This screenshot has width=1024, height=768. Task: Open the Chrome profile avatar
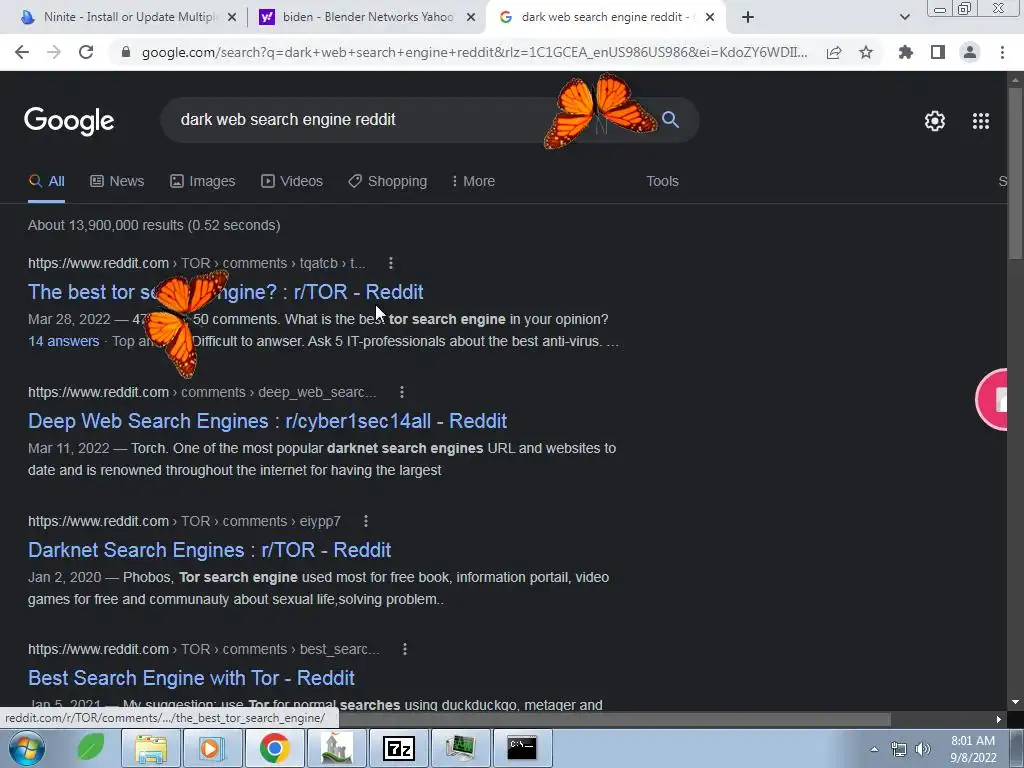(x=970, y=52)
